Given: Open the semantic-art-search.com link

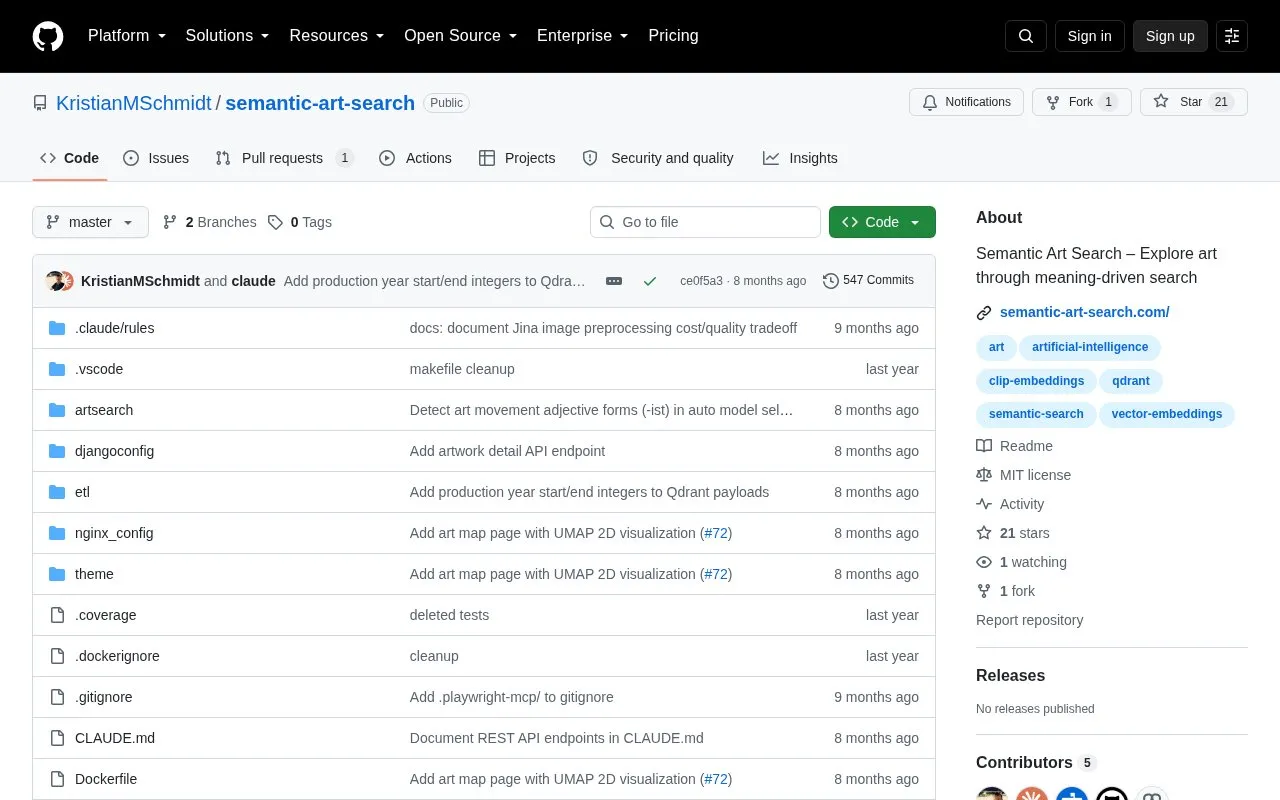Looking at the screenshot, I should (x=1084, y=313).
